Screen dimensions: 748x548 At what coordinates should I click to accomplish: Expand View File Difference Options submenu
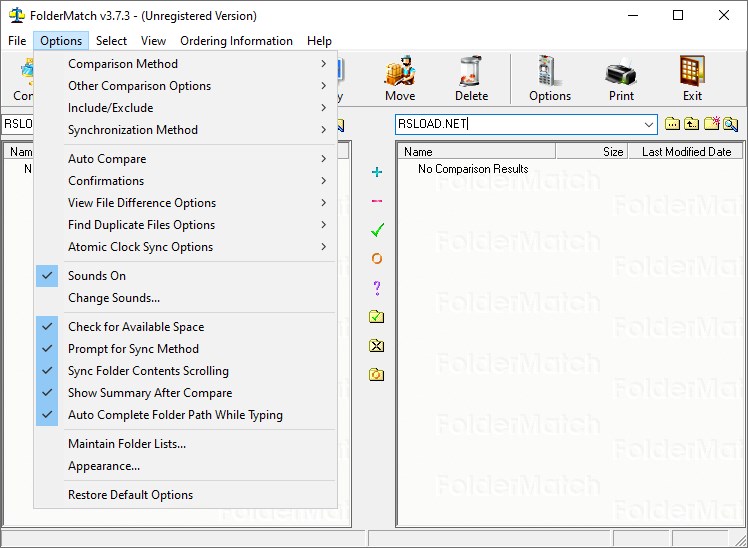pos(185,202)
